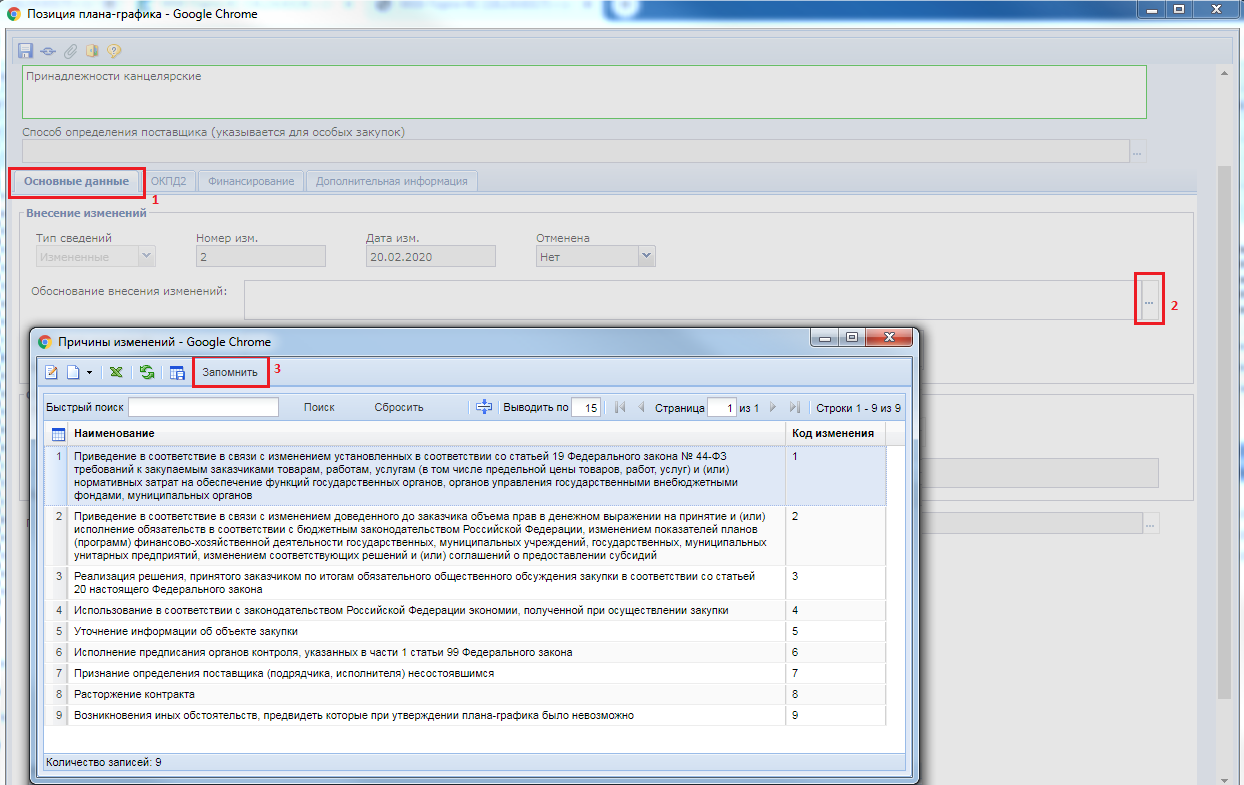Viewport: 1244px width, 785px height.
Task: Click the Сбросить button
Action: pos(399,407)
